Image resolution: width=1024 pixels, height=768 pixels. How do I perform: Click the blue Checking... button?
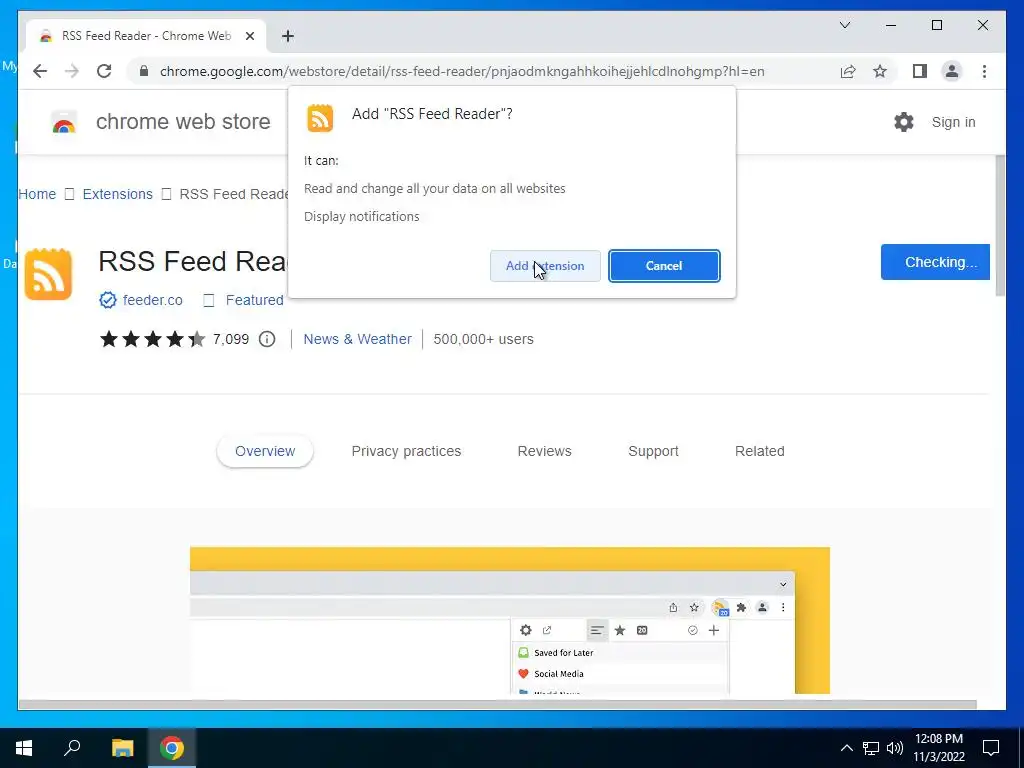[935, 262]
